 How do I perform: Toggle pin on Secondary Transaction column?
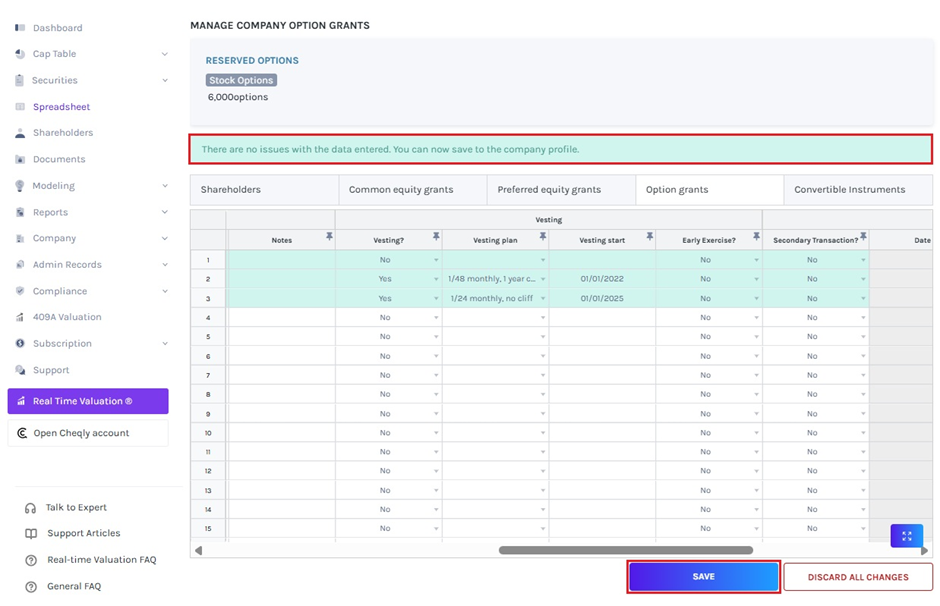click(863, 237)
